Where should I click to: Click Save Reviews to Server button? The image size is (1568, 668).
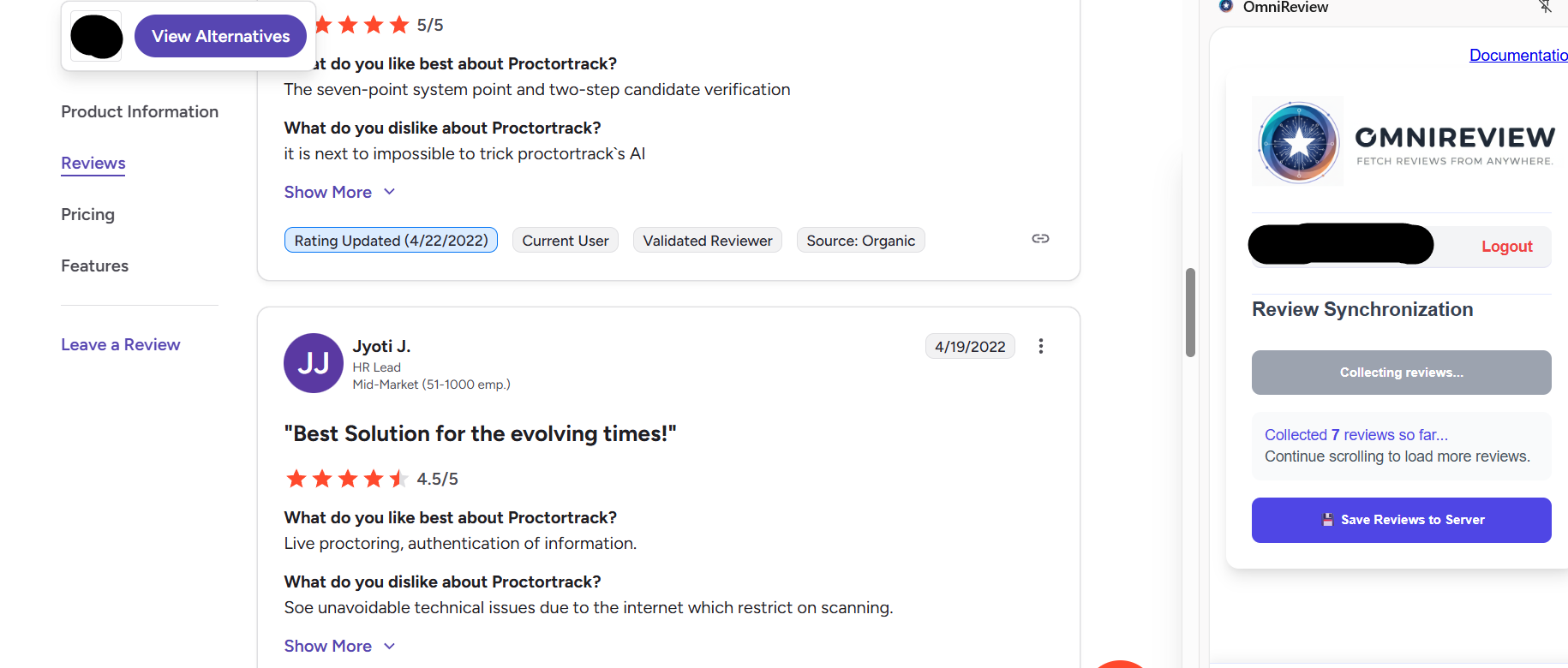1401,520
